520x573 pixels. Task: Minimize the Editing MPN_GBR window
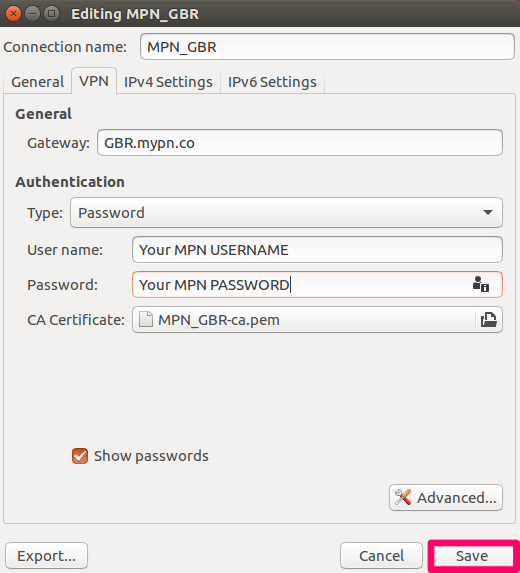pyautogui.click(x=33, y=14)
